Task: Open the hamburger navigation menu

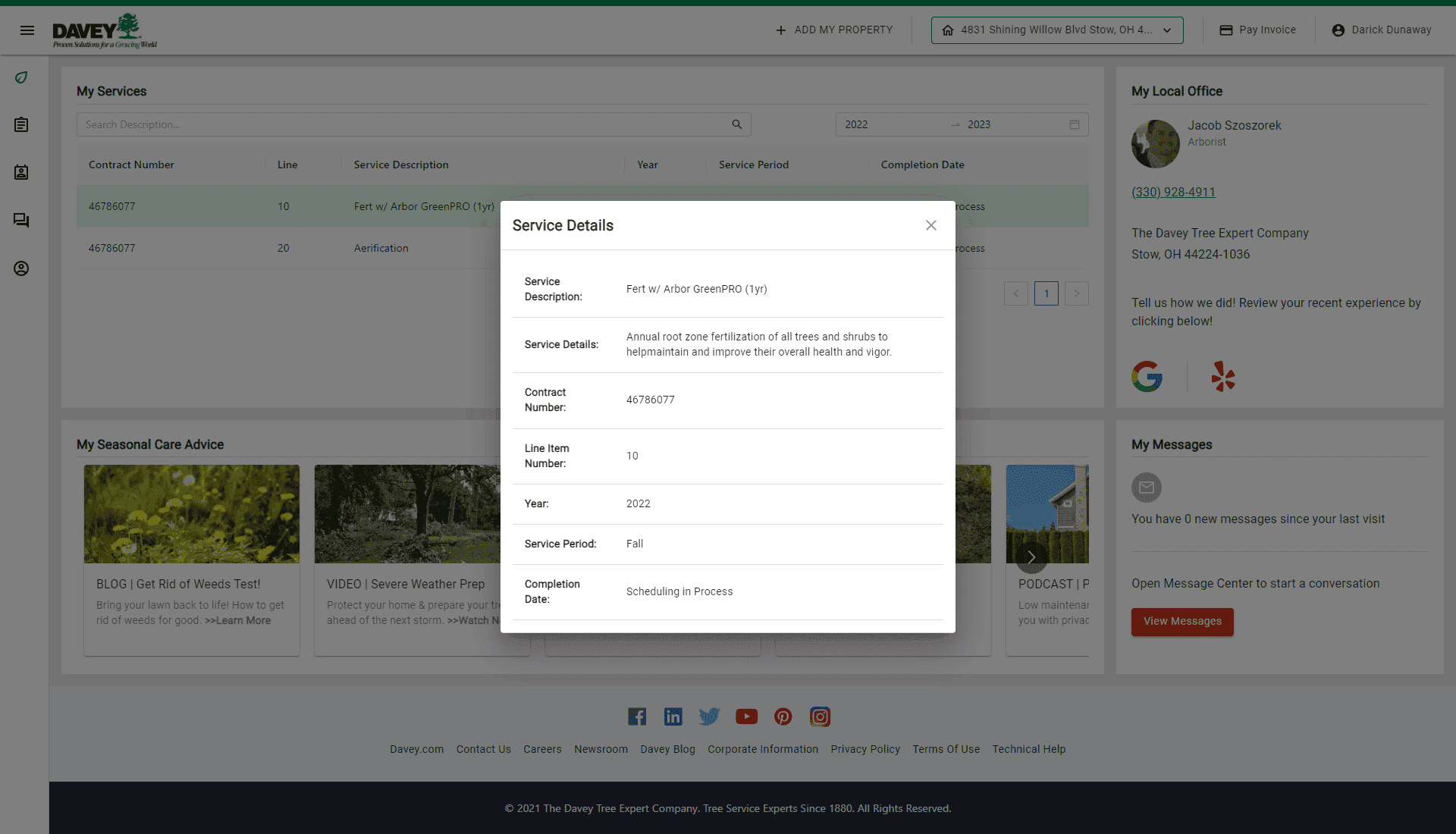Action: (x=27, y=30)
